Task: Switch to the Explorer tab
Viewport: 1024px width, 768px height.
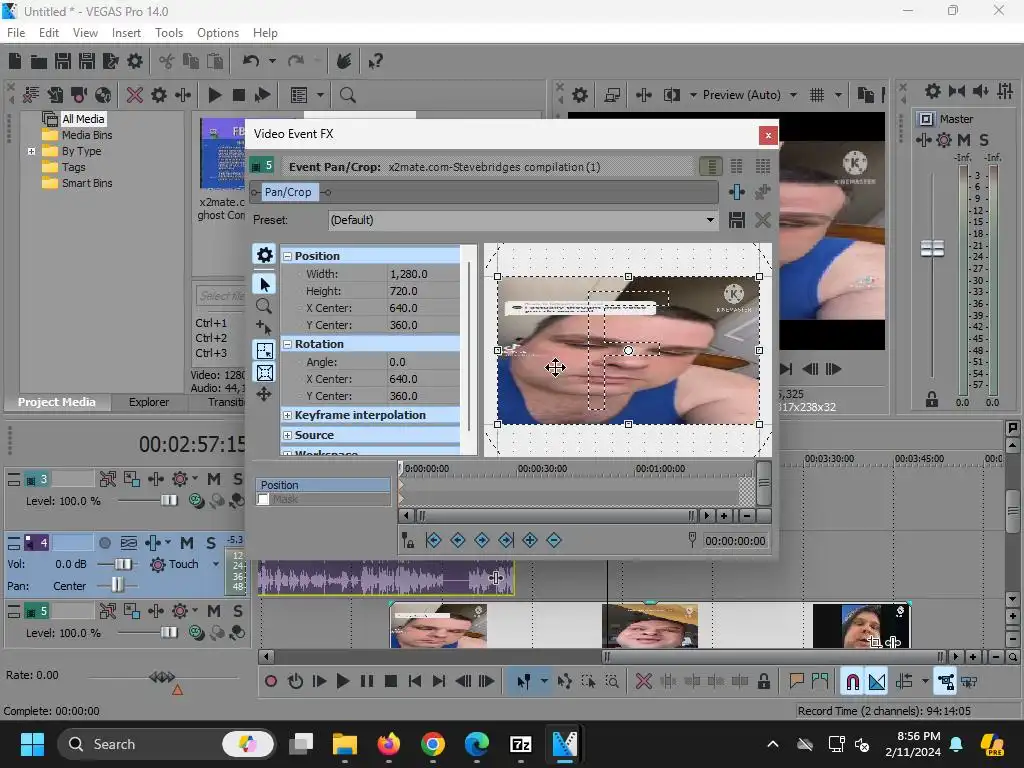Action: (x=149, y=402)
